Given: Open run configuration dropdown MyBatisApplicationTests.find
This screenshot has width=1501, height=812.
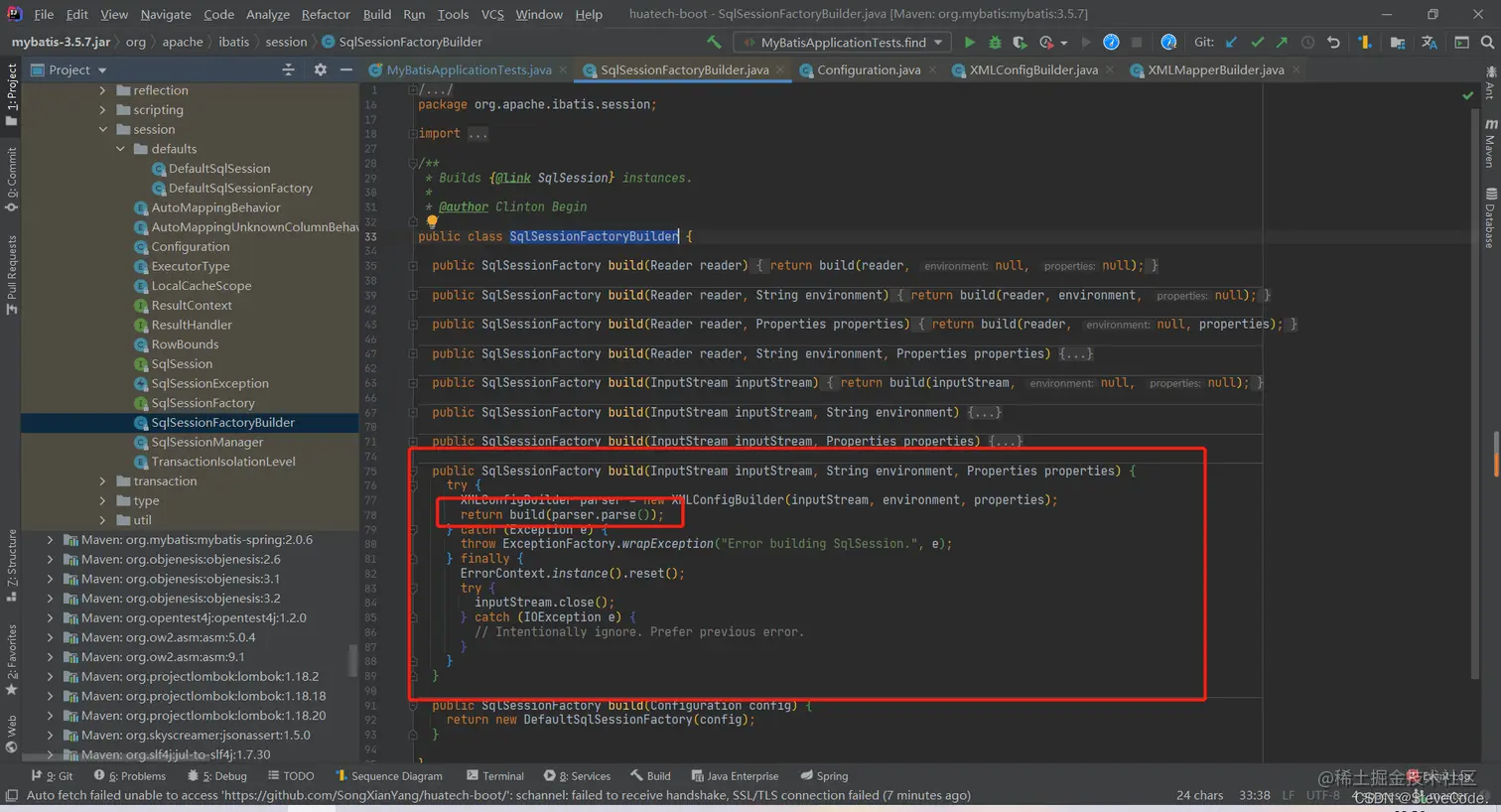Looking at the screenshot, I should (842, 43).
